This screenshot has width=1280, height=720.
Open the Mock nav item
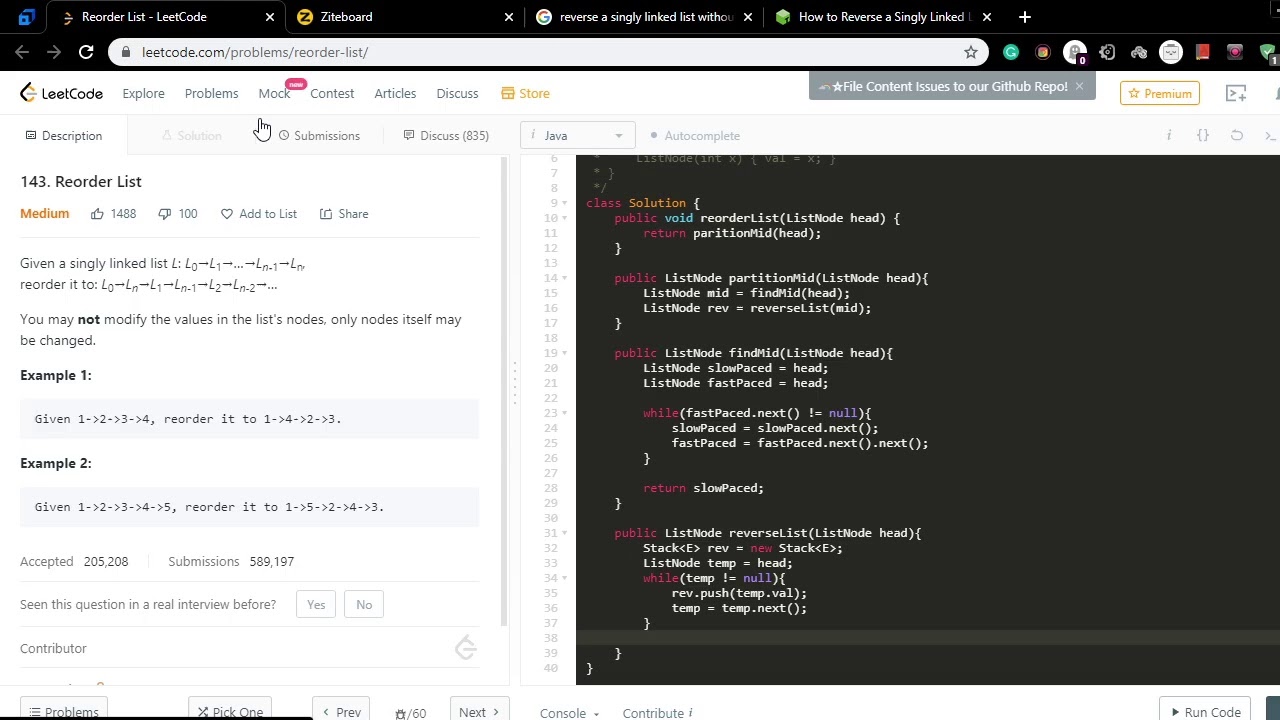pos(274,93)
